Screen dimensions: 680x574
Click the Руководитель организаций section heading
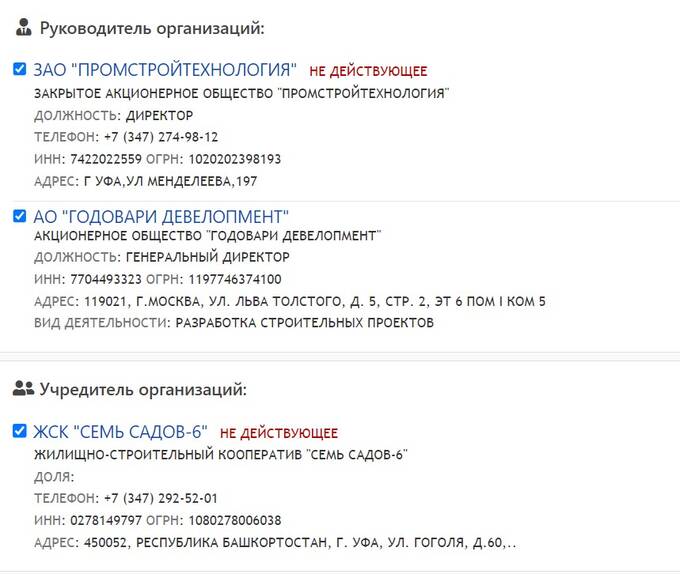tap(152, 28)
